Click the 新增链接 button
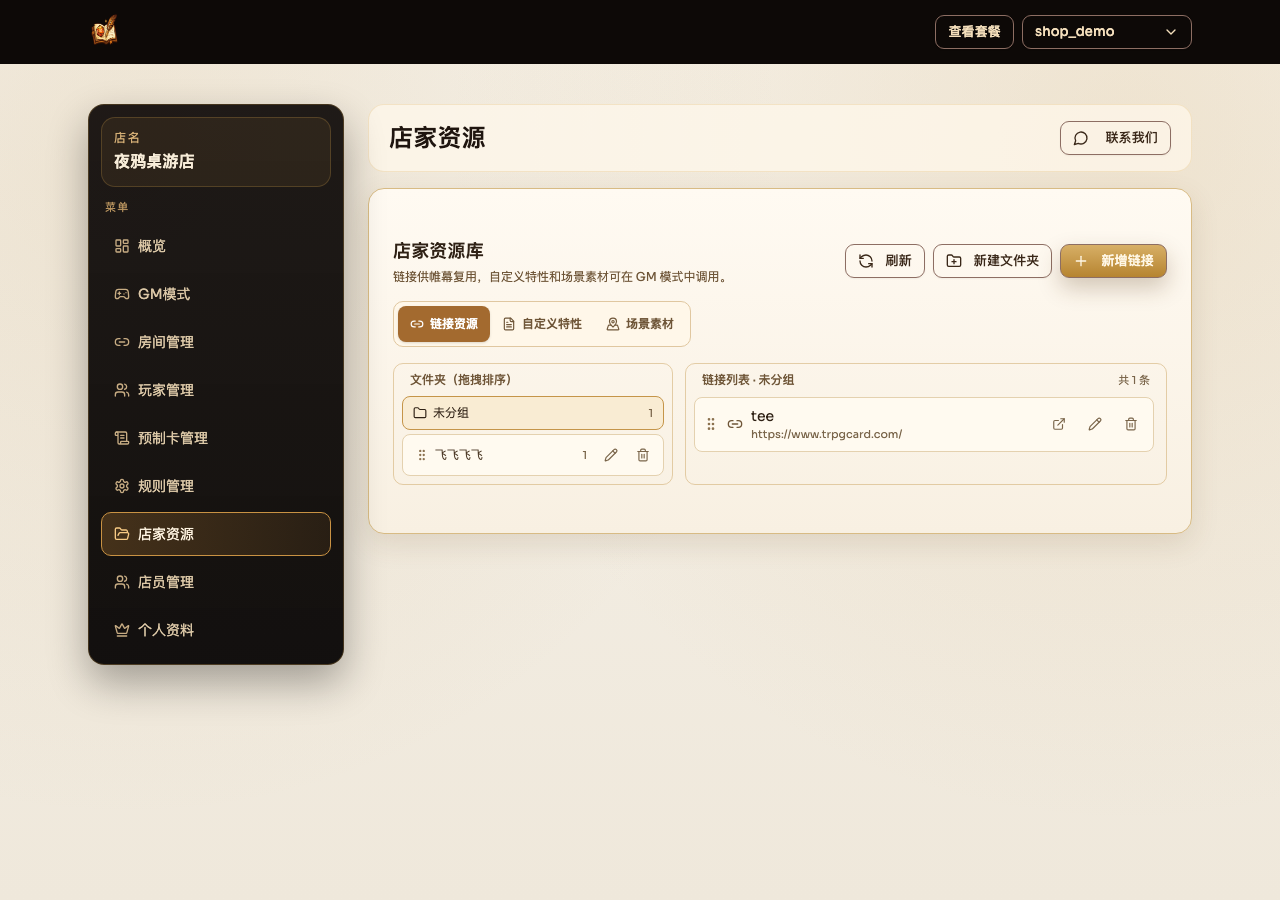 point(1113,261)
